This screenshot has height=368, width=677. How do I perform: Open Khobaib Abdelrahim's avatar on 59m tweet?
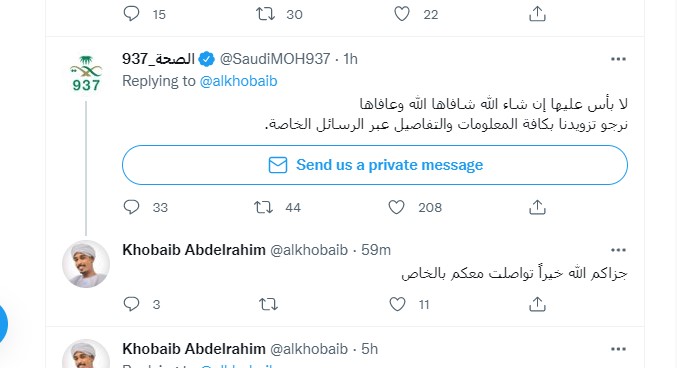[86, 264]
